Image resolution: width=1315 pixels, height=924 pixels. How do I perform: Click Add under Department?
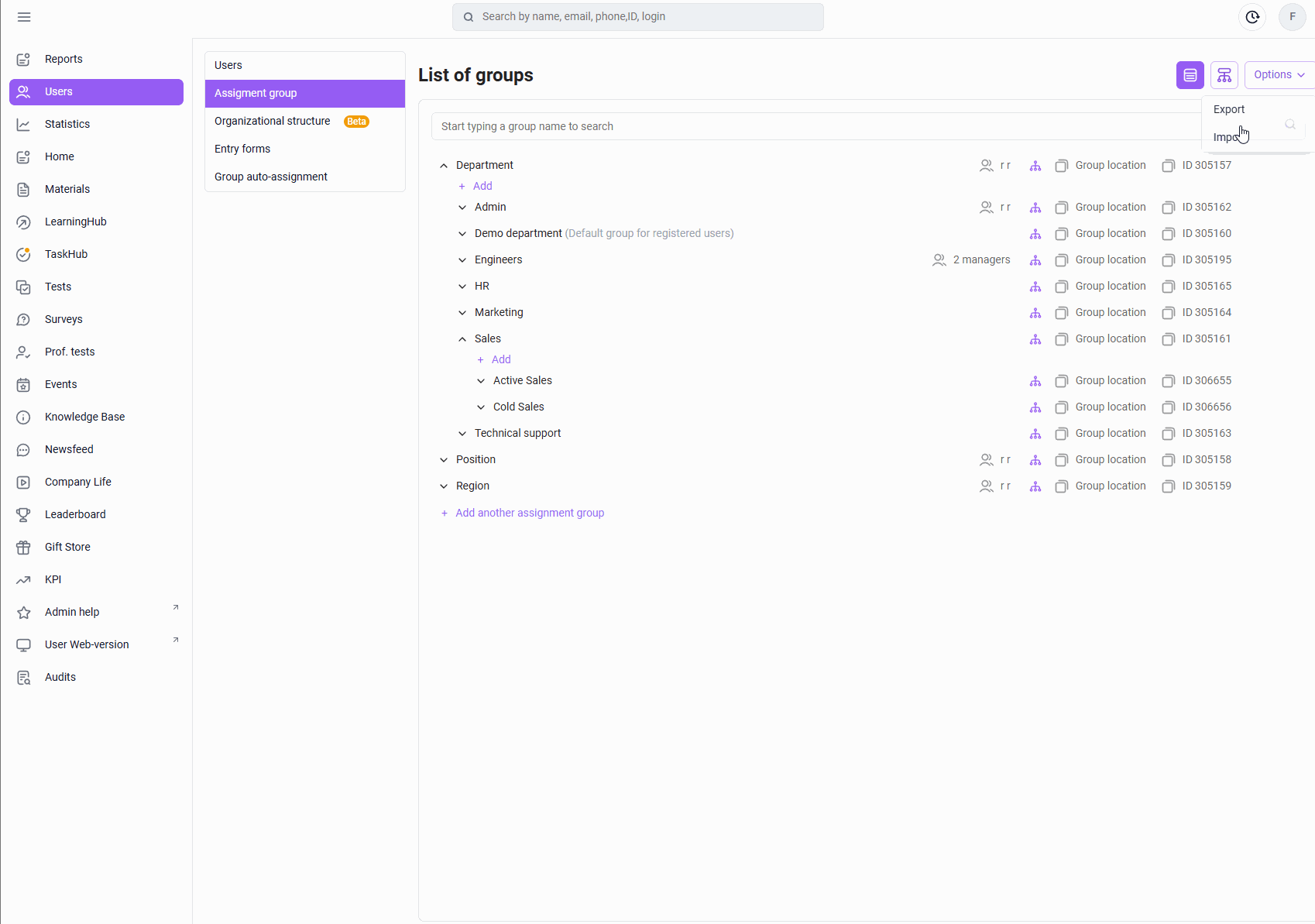point(475,186)
